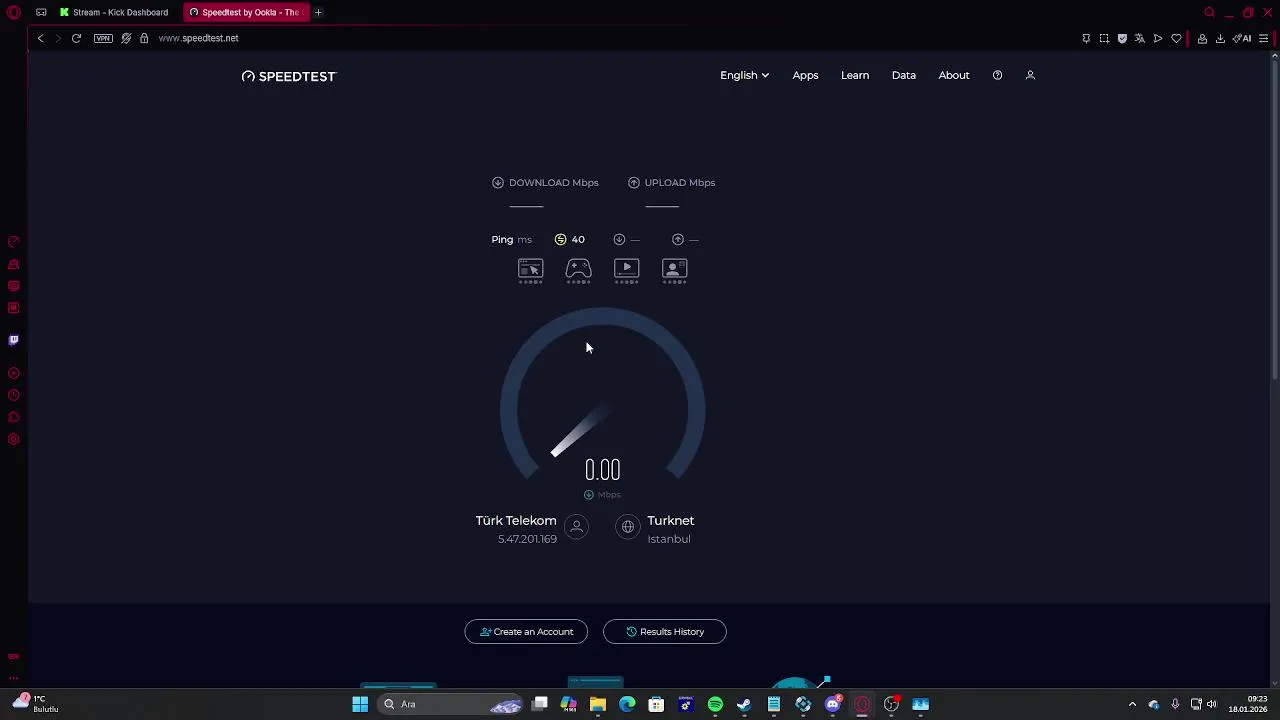Open the GX Corner gamepad icon

click(x=41, y=13)
